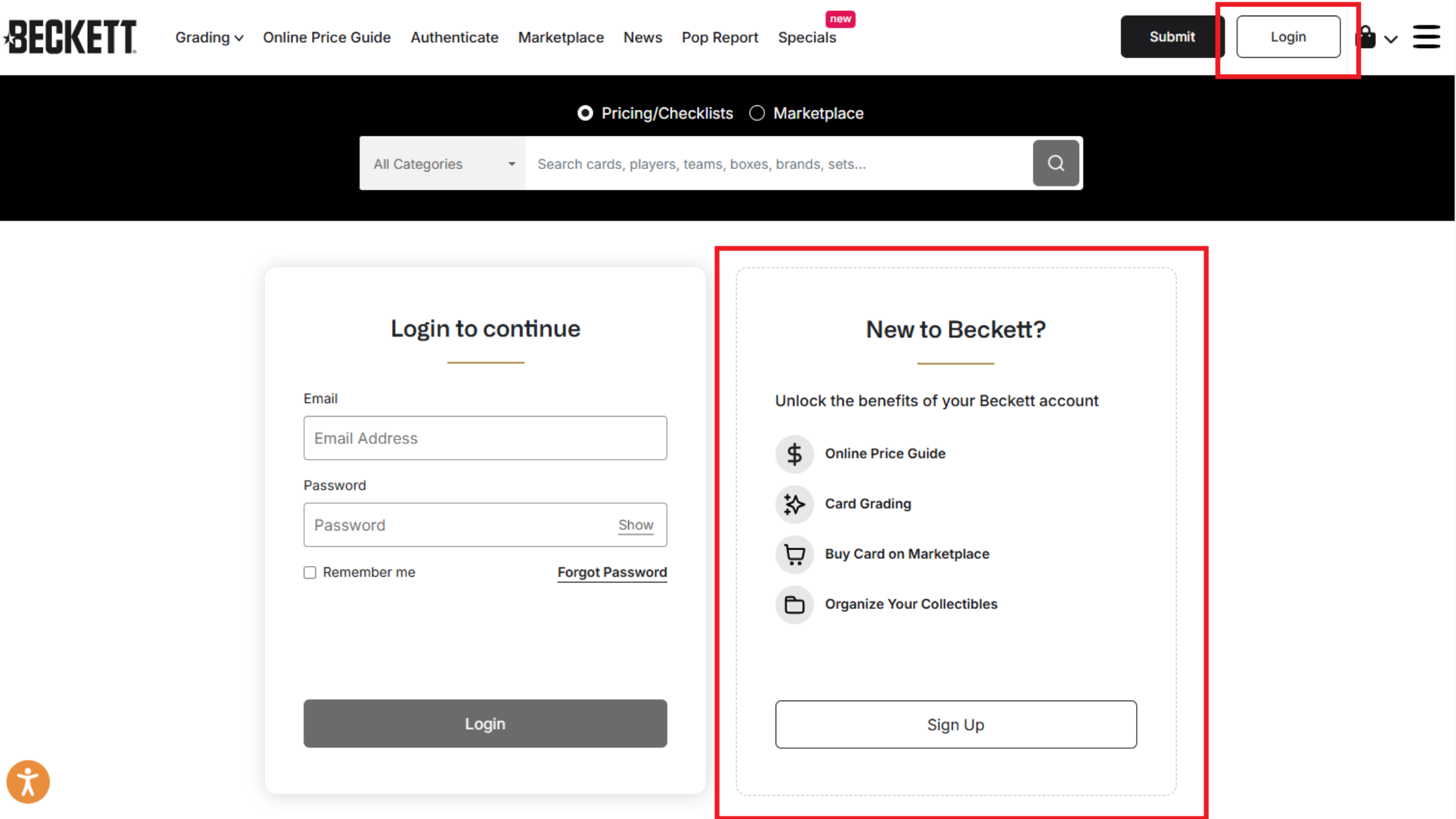Expand the Grading menu dropdown

(209, 38)
